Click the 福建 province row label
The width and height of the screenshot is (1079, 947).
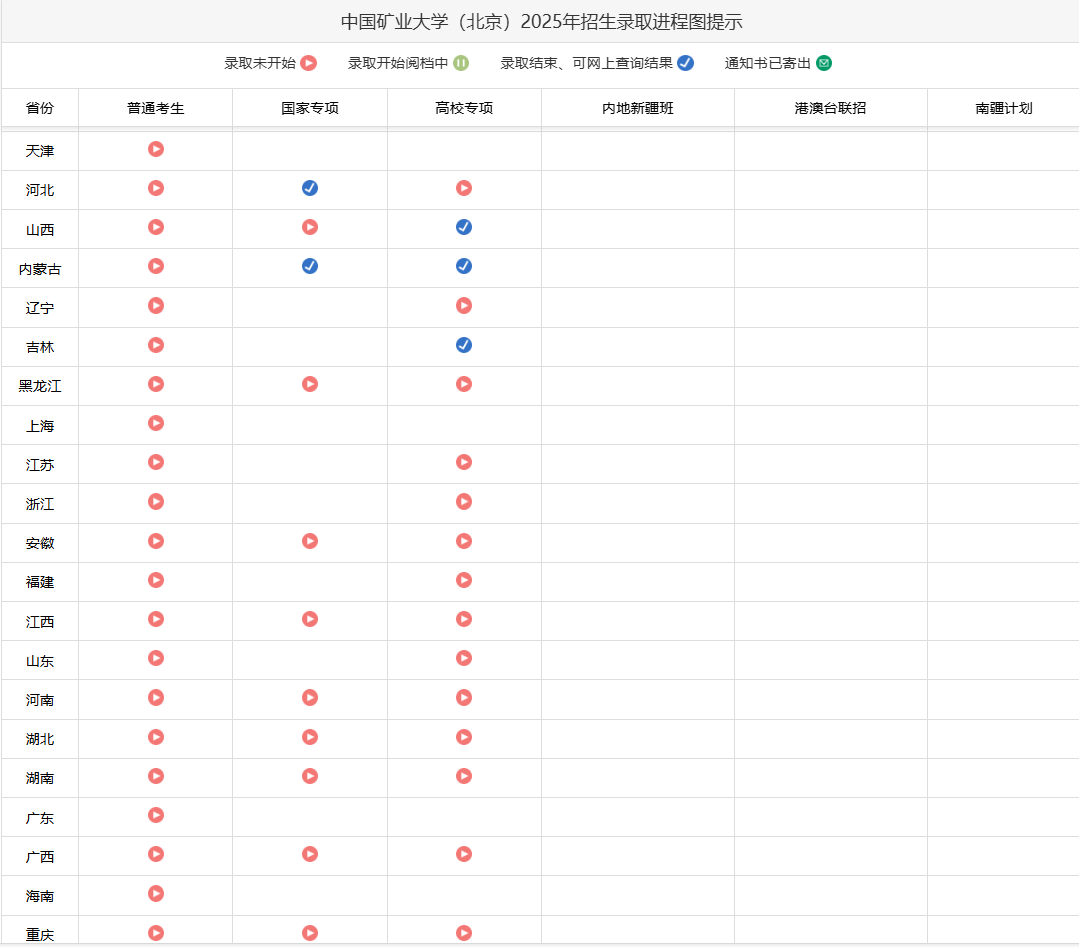(40, 582)
